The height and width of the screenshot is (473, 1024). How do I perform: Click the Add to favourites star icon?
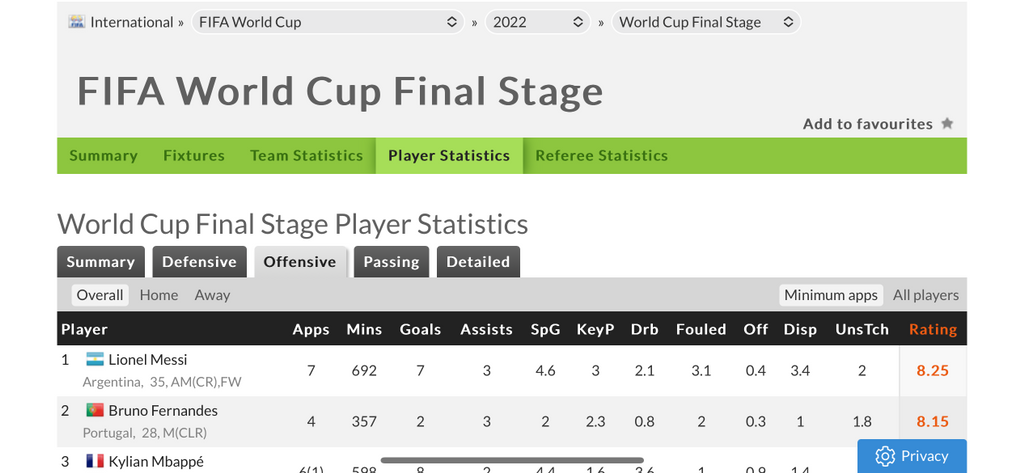(x=947, y=123)
